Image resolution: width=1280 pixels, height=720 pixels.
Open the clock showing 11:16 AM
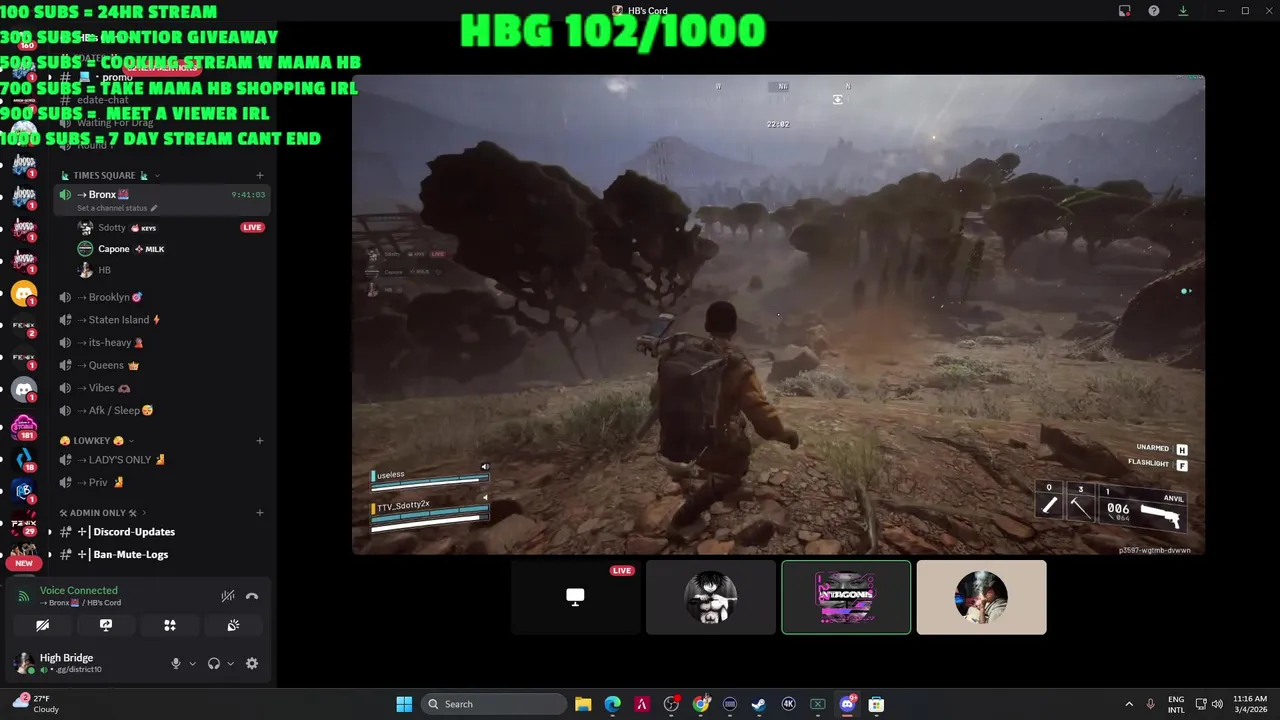[x=1250, y=704]
